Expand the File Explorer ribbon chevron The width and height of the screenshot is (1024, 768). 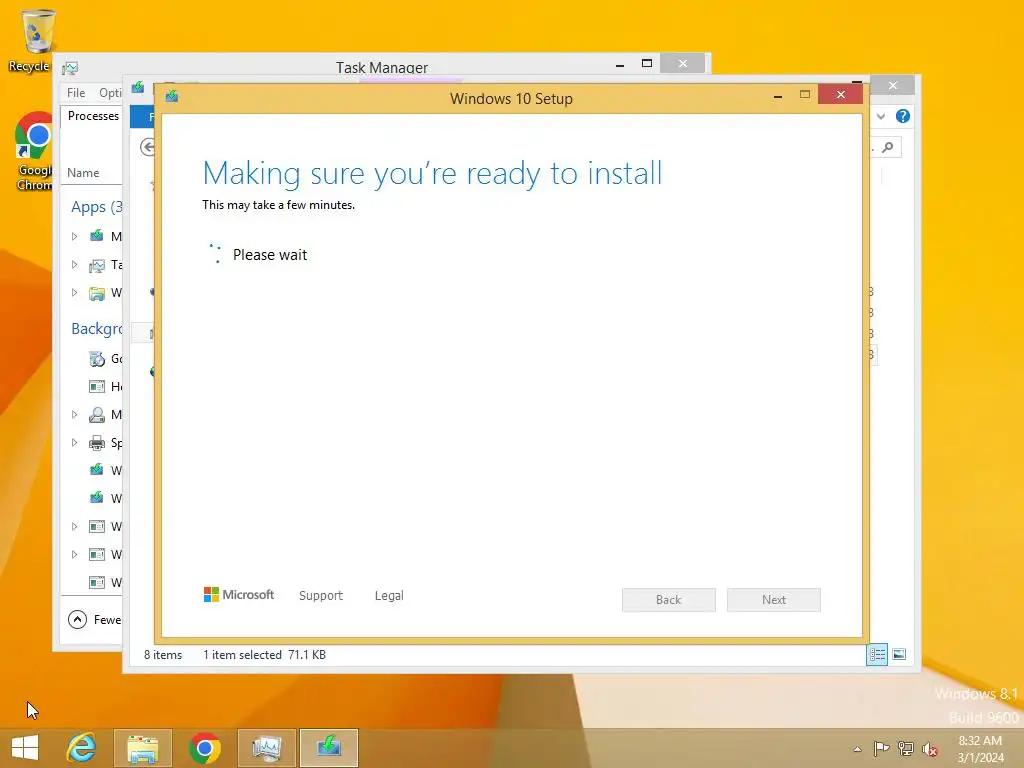881,116
